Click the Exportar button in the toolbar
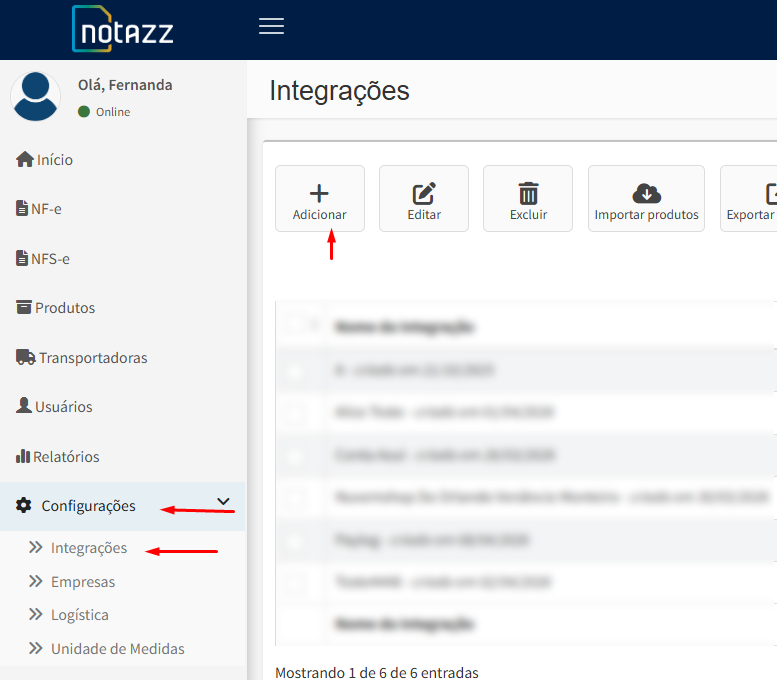Screen dimensions: 777x680 pos(750,198)
